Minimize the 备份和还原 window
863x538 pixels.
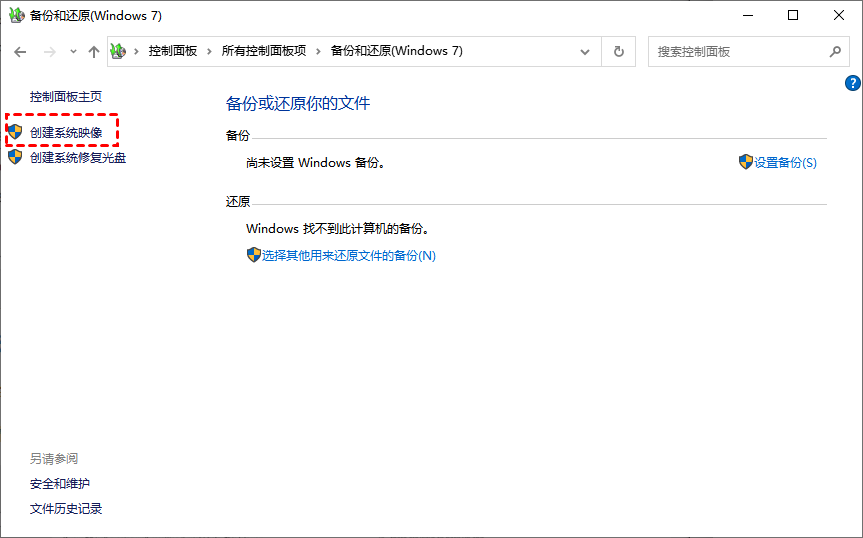pos(747,15)
